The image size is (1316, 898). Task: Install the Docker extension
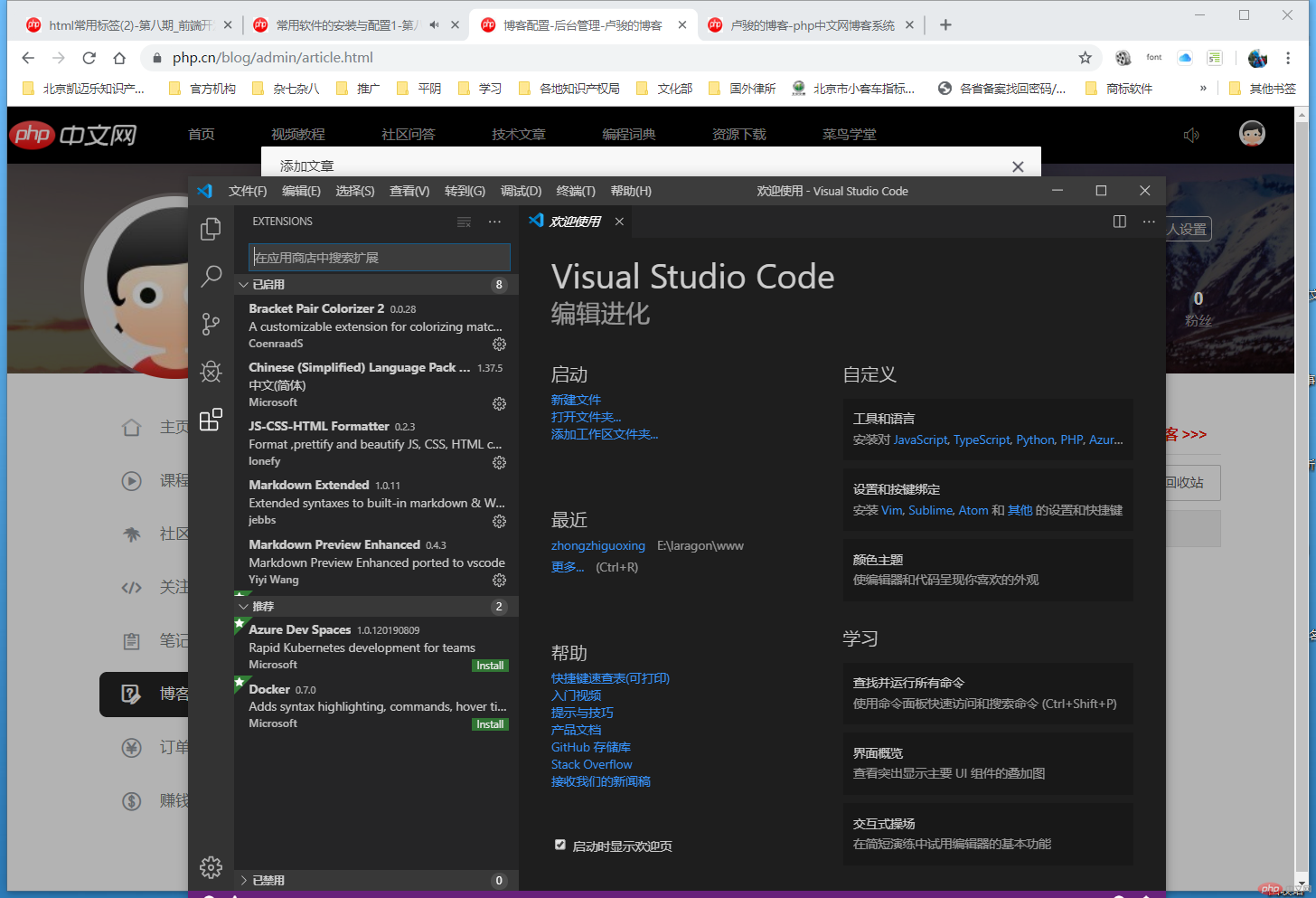[x=490, y=724]
